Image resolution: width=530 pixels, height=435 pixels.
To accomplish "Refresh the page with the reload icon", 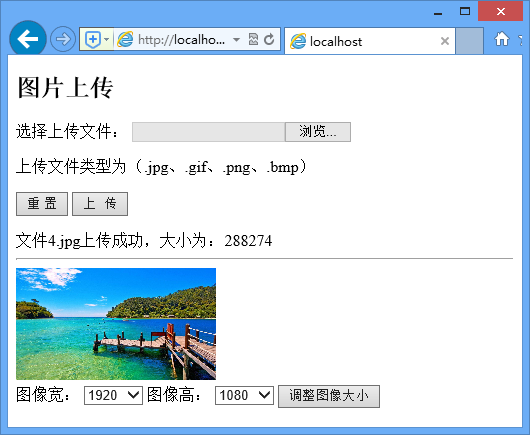I will 269,39.
